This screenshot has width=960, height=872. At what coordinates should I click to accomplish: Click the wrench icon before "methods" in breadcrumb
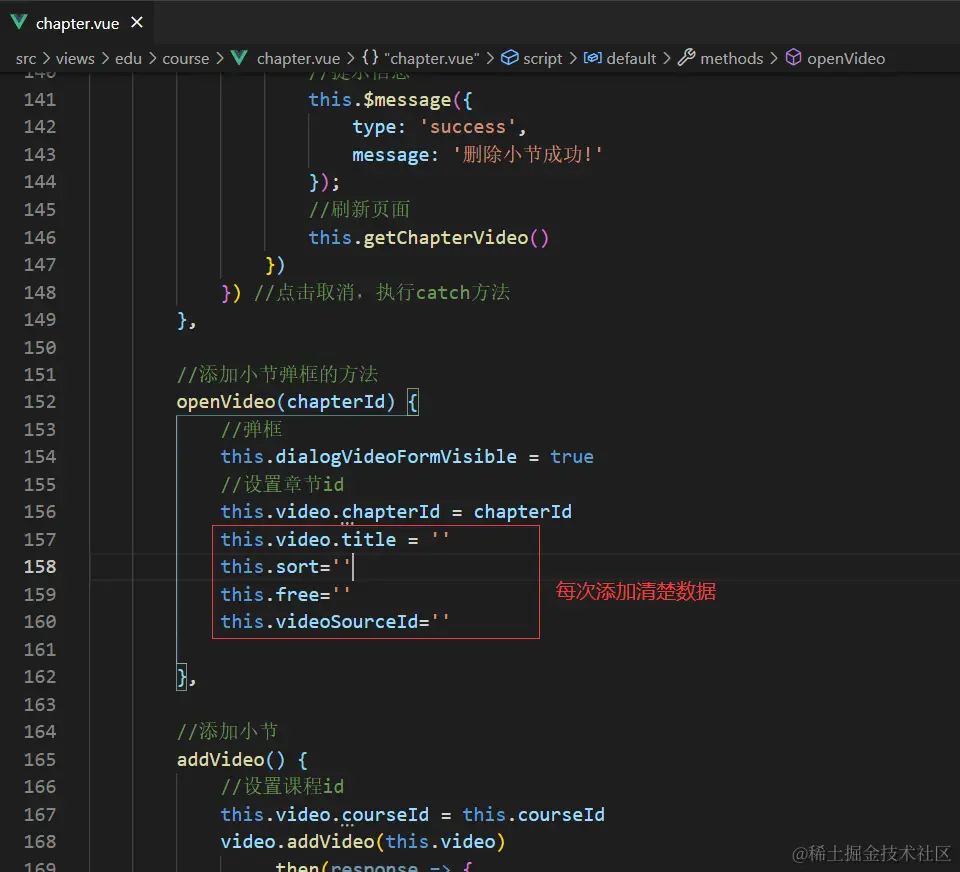[x=687, y=58]
